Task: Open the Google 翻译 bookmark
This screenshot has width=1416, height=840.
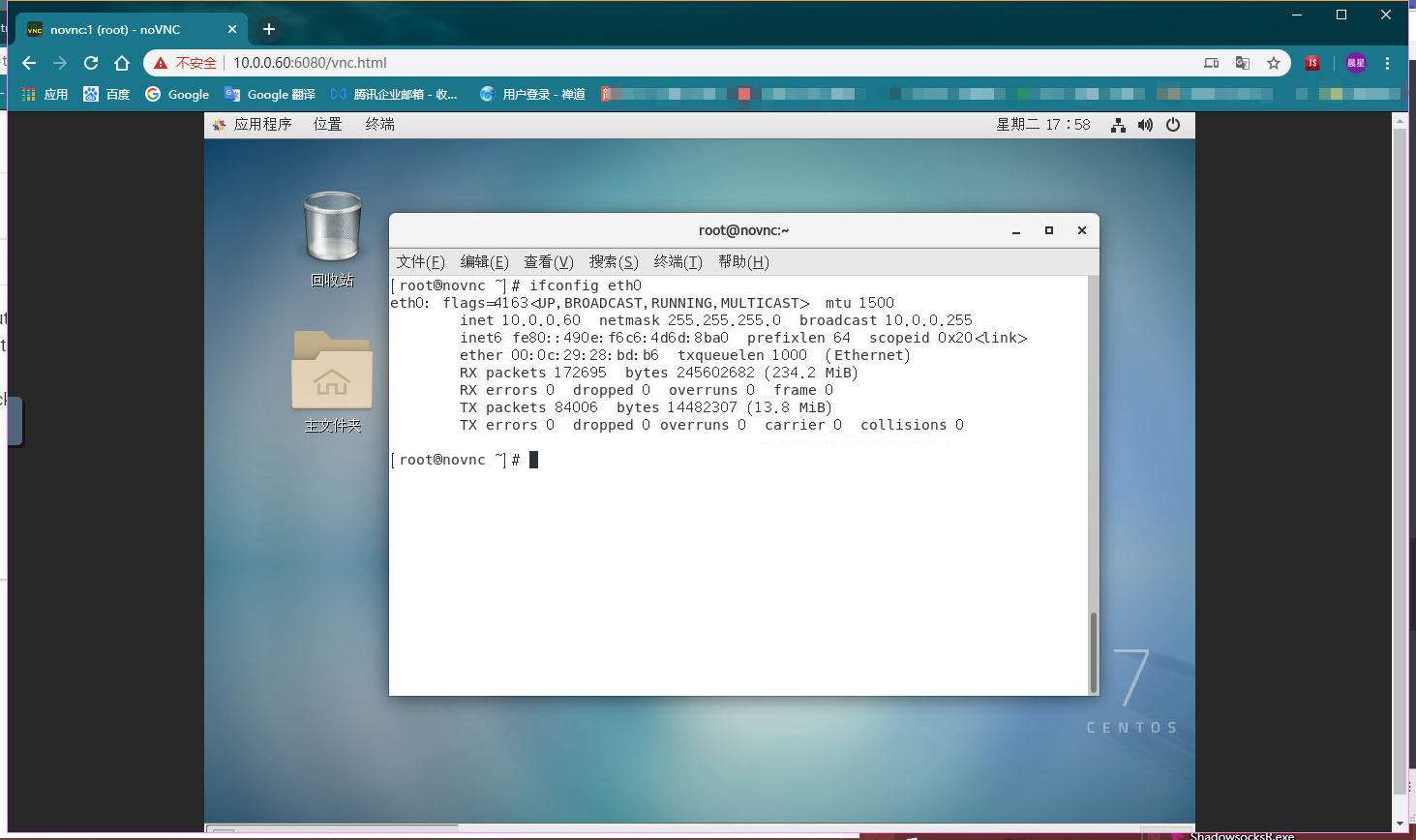Action: (270, 94)
